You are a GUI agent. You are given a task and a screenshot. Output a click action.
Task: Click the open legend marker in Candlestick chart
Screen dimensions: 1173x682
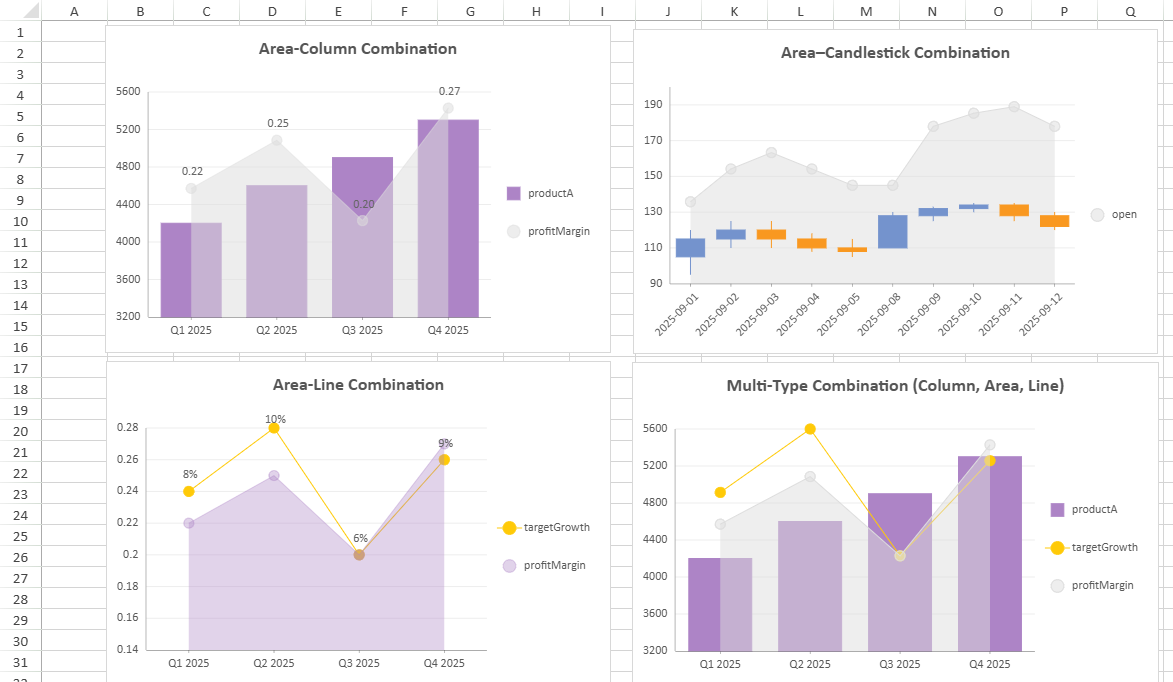[1097, 214]
